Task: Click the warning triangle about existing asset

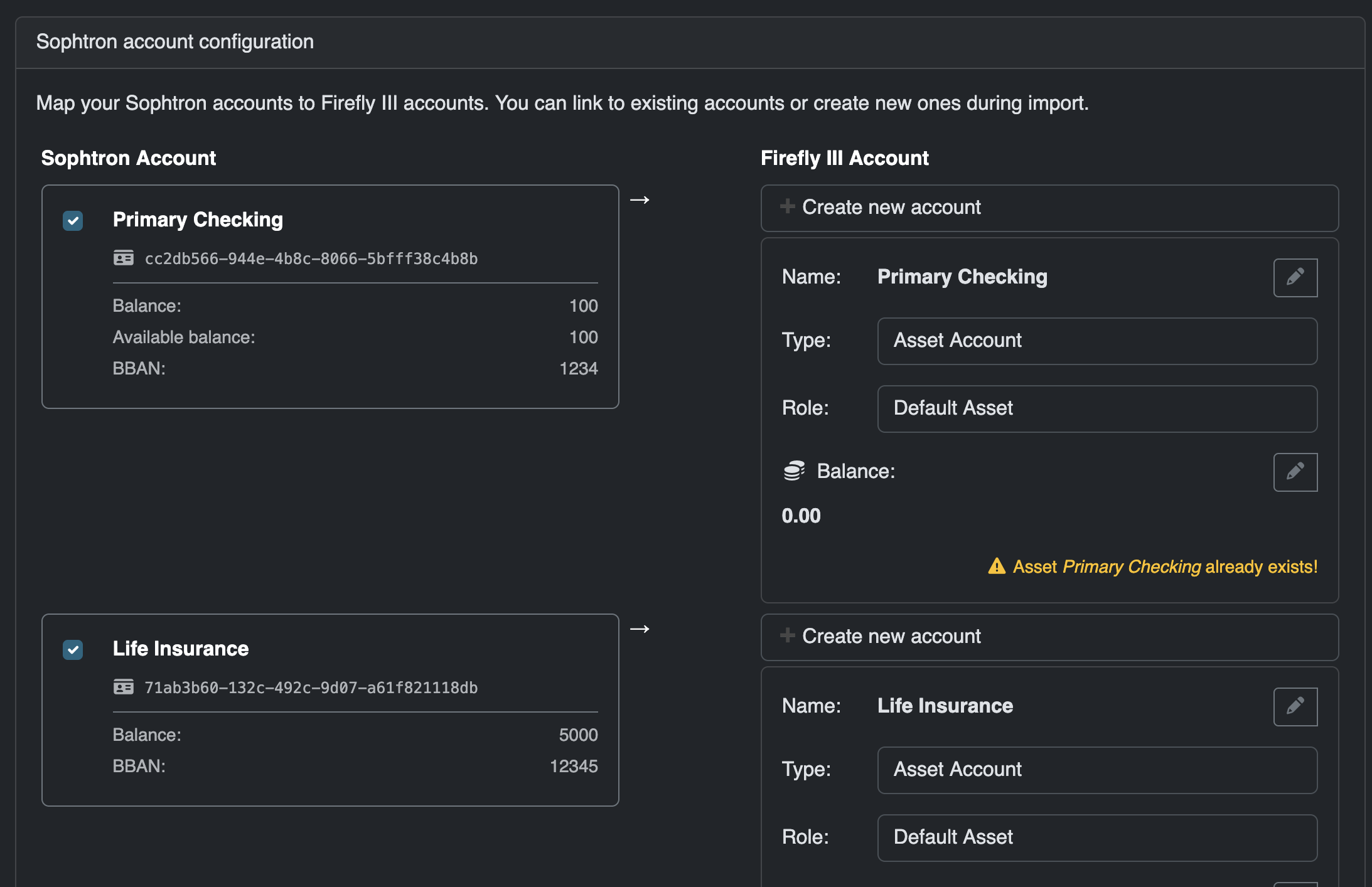Action: tap(997, 566)
